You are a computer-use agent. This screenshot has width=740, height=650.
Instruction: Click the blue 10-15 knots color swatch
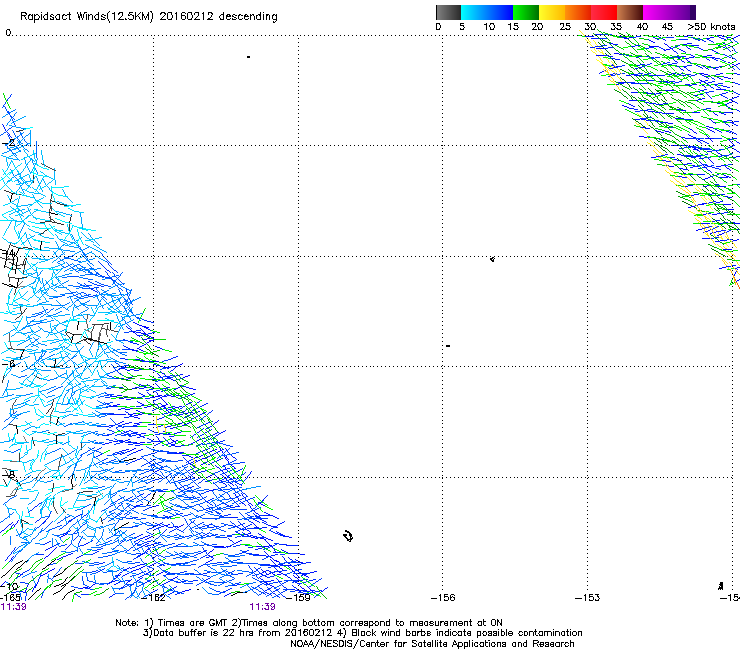[x=500, y=12]
